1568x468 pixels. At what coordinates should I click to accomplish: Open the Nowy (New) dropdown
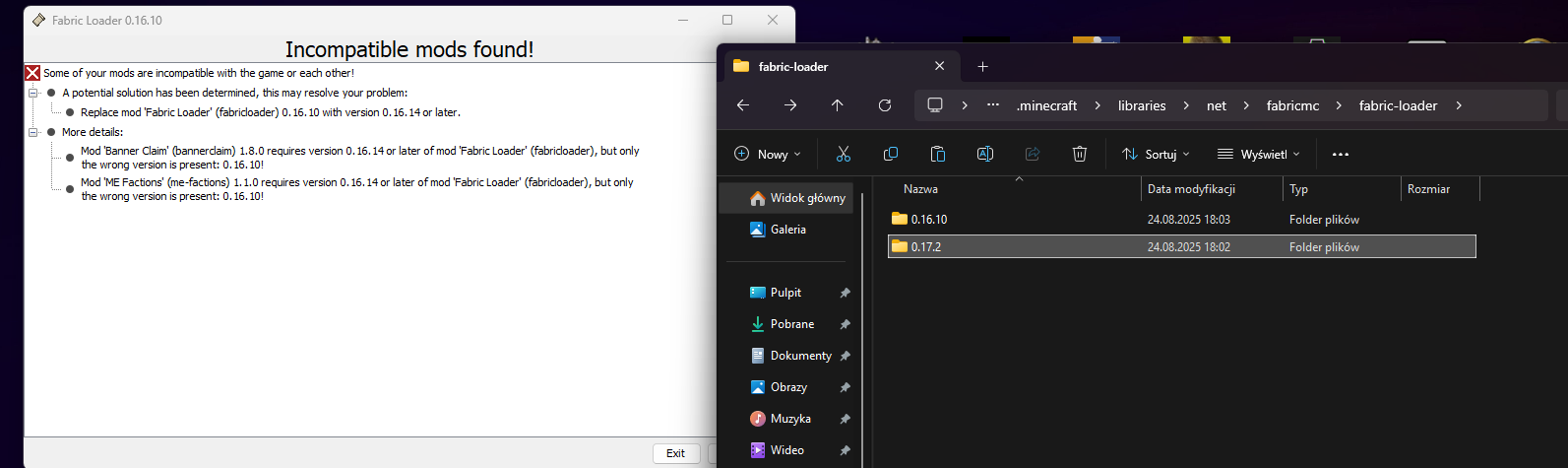[x=768, y=154]
